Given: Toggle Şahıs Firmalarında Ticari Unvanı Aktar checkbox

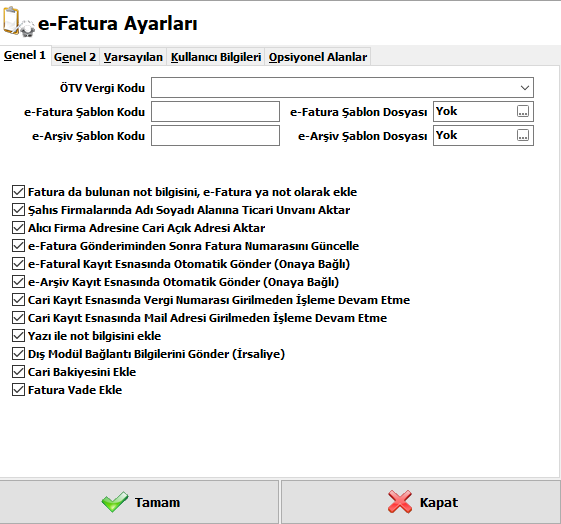Looking at the screenshot, I should [x=18, y=210].
